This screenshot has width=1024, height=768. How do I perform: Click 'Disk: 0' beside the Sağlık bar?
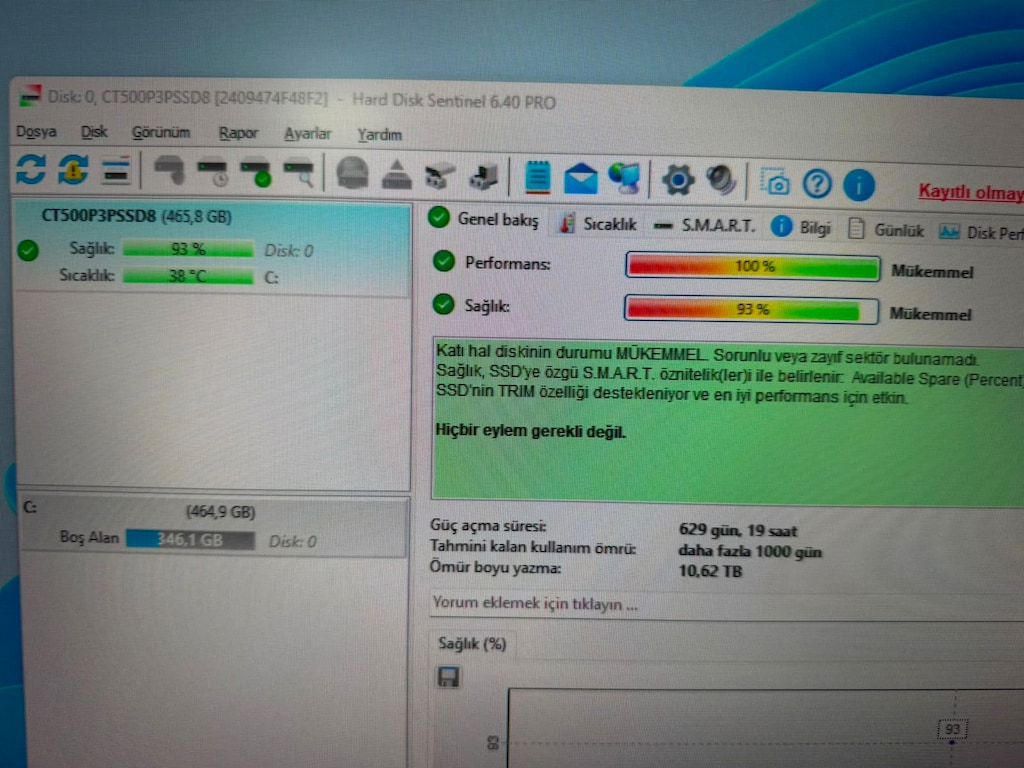pos(289,251)
